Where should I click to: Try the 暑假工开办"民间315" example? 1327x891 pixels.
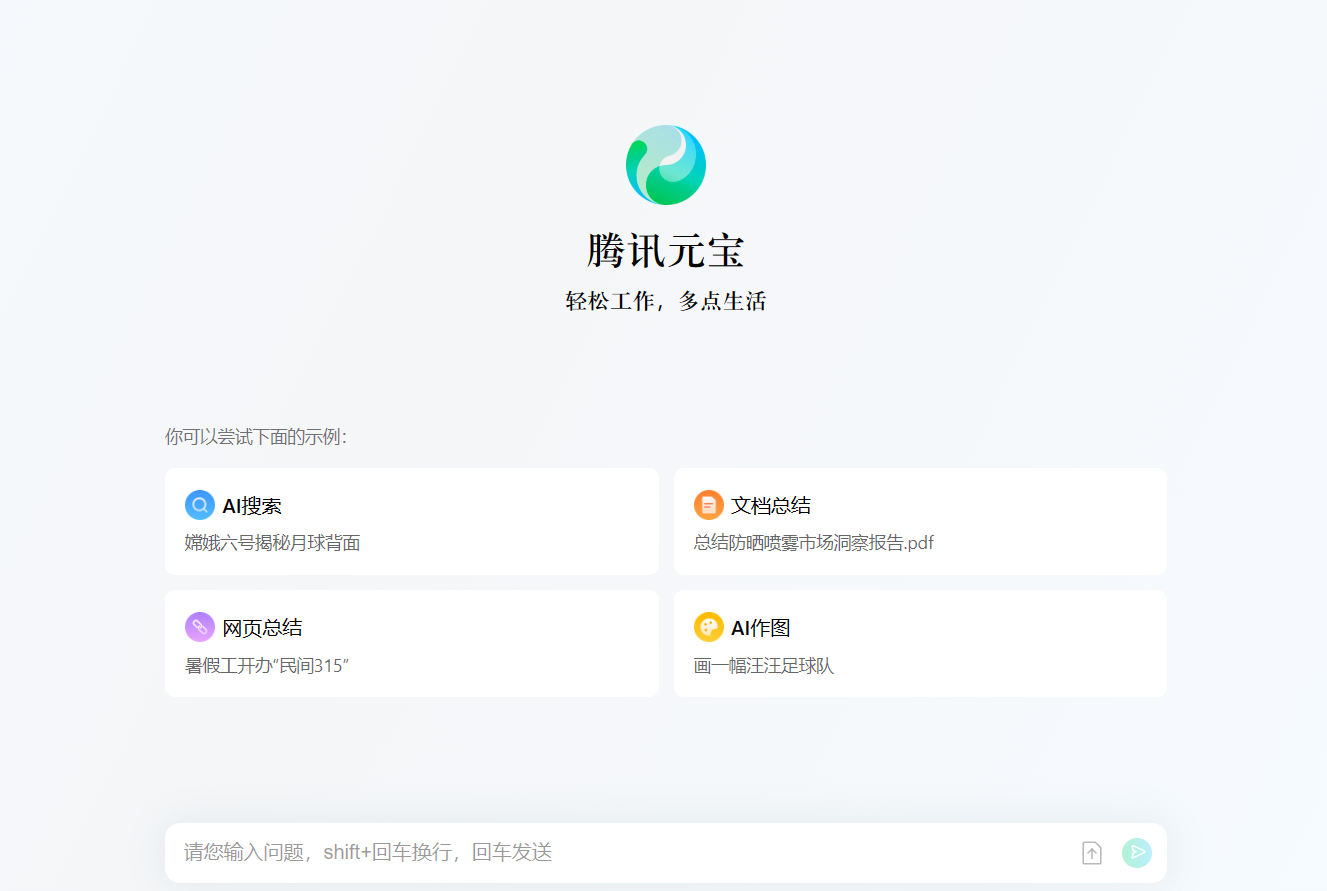pyautogui.click(x=266, y=665)
